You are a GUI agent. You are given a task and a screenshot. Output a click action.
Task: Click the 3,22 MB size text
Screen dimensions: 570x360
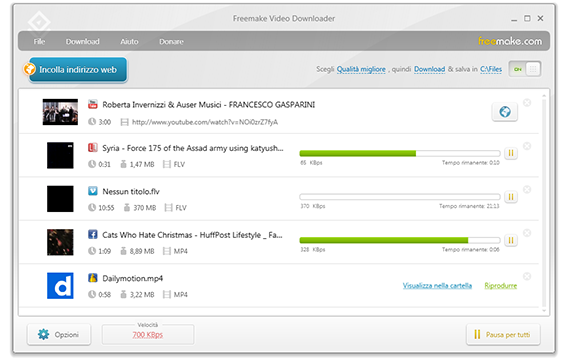(x=142, y=295)
